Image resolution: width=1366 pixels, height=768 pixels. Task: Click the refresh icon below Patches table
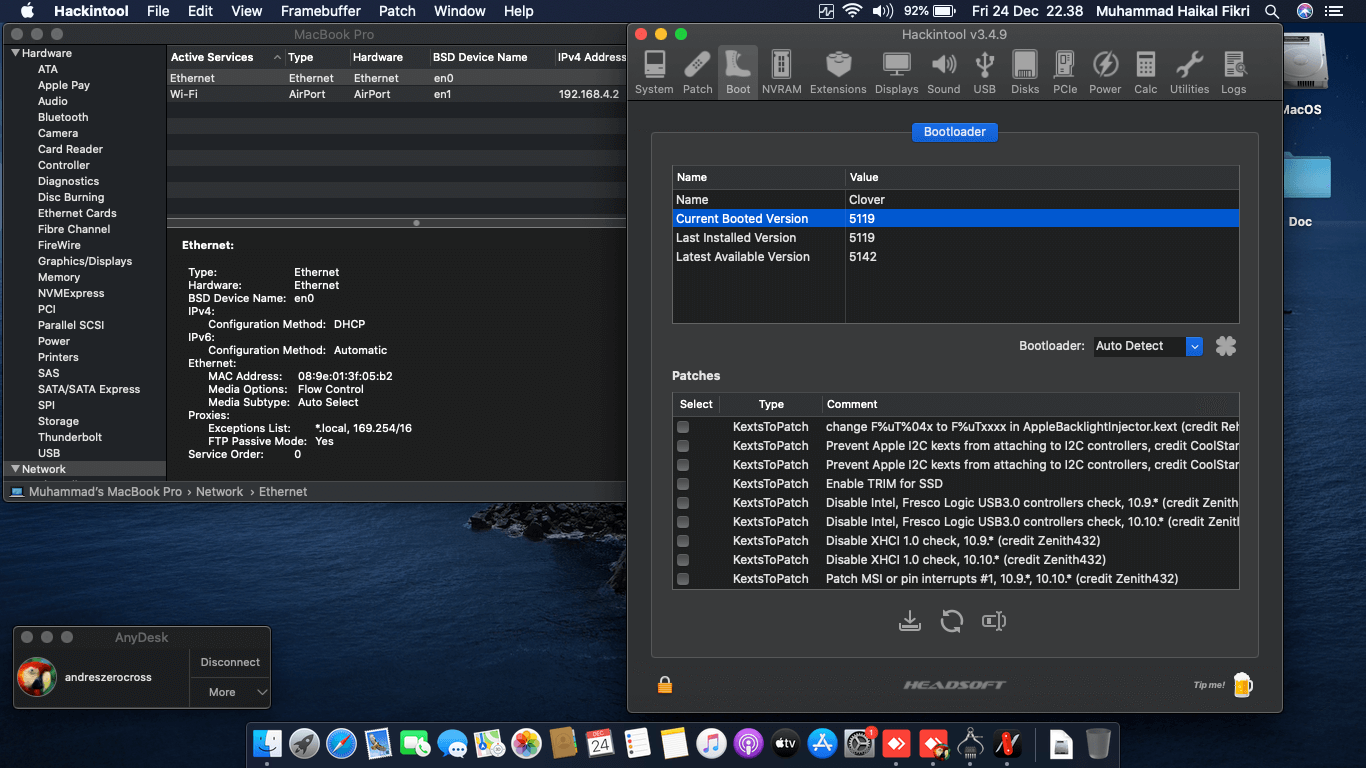click(951, 621)
